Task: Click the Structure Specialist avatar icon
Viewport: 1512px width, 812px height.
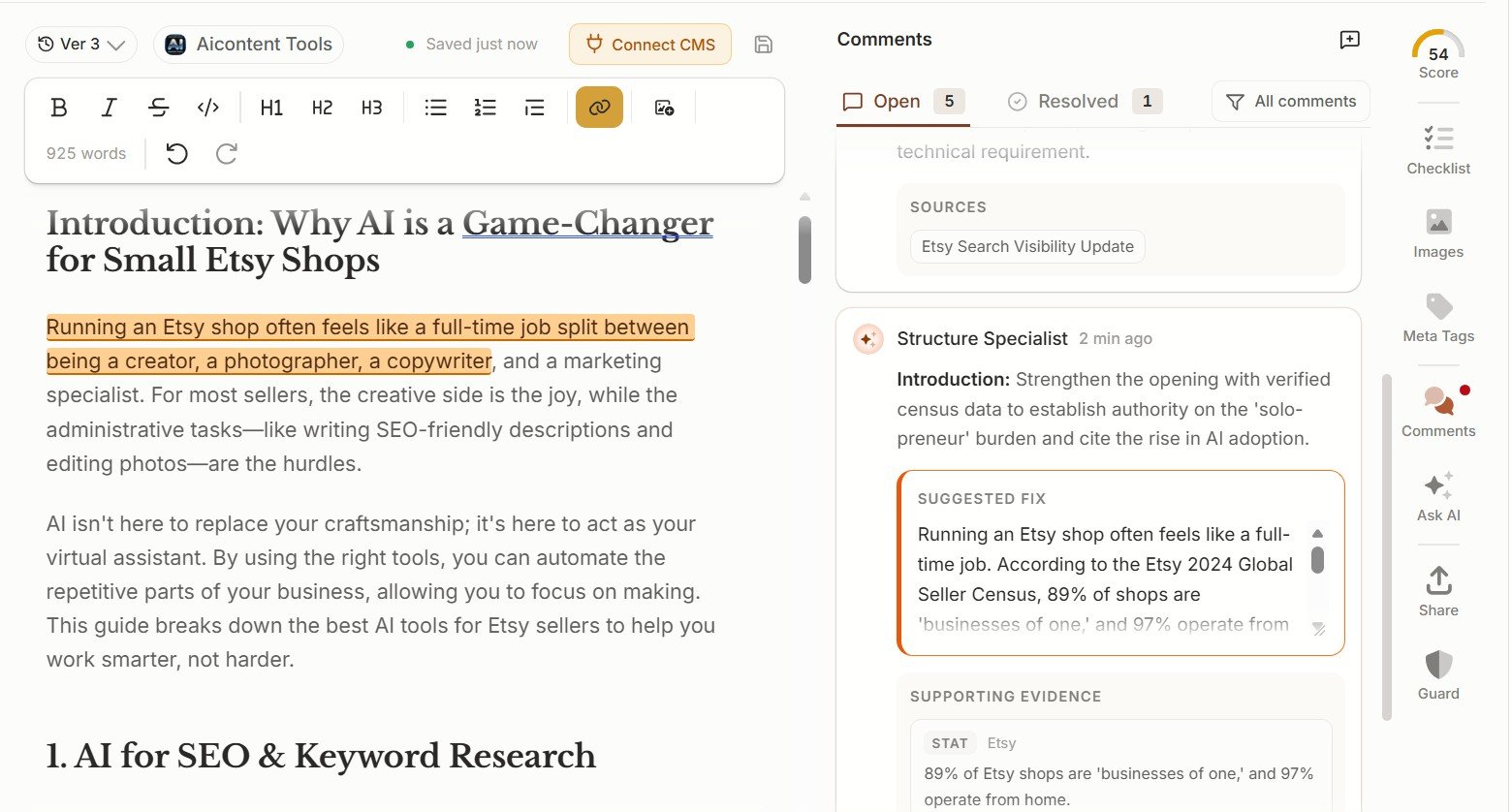Action: coord(867,339)
